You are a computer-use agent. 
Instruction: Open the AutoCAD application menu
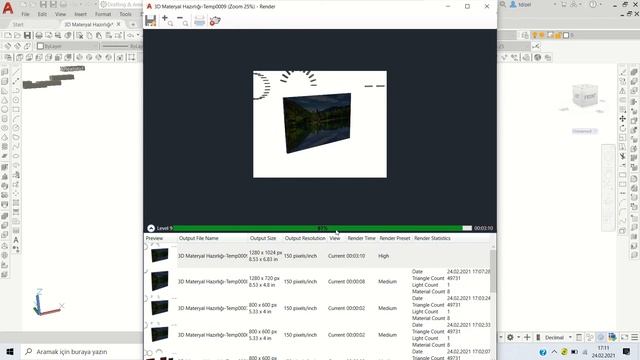[8, 8]
